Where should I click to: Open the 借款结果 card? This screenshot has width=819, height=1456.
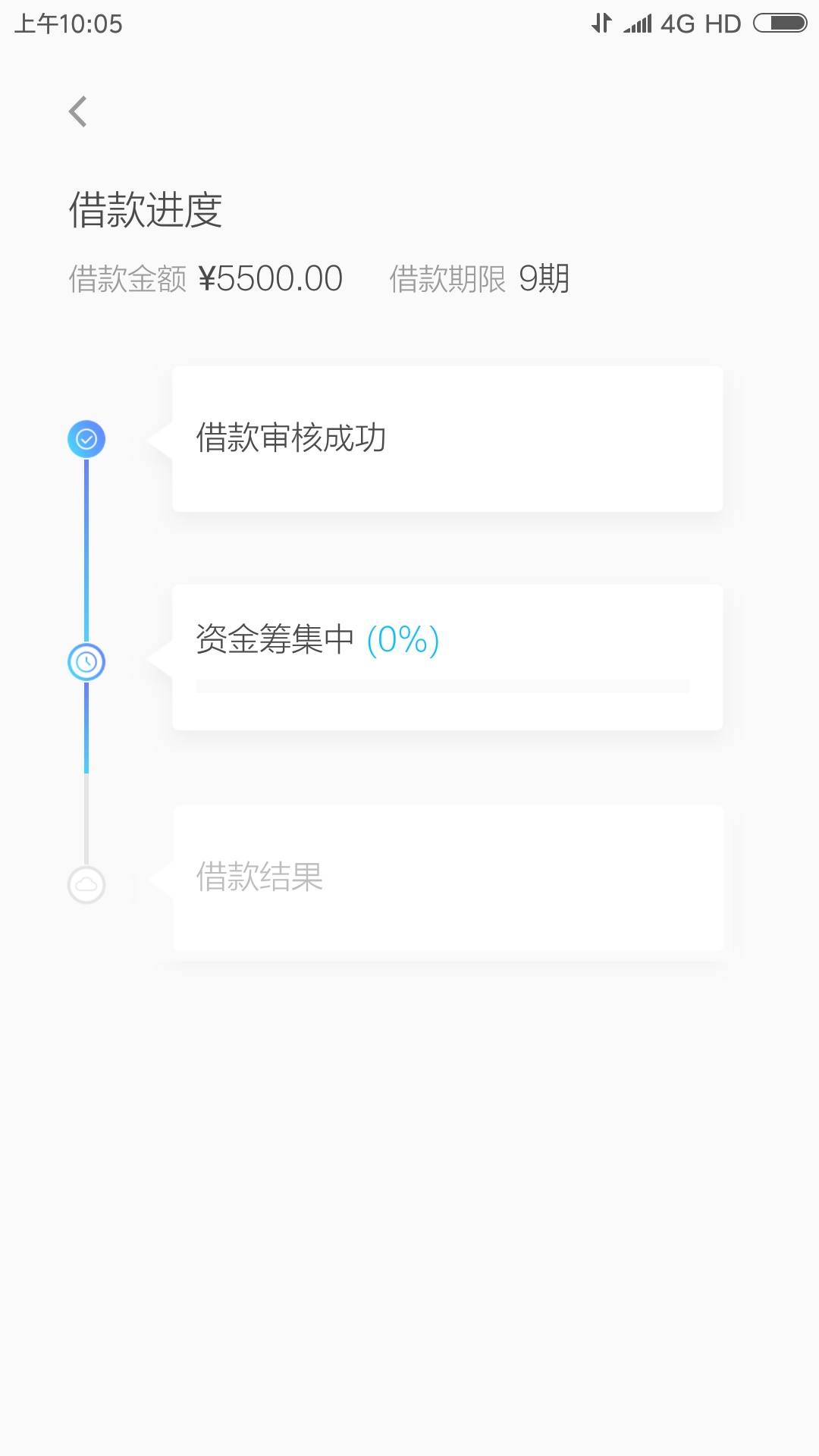click(x=447, y=877)
